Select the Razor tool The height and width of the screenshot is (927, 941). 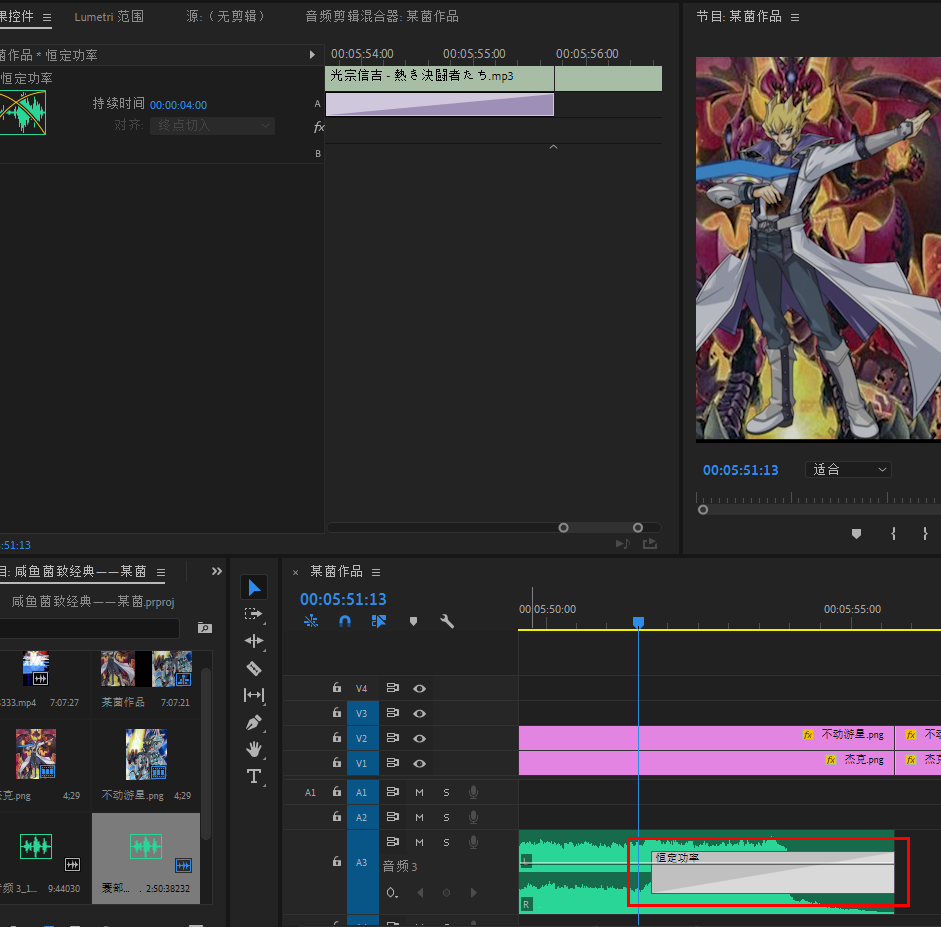[x=254, y=668]
